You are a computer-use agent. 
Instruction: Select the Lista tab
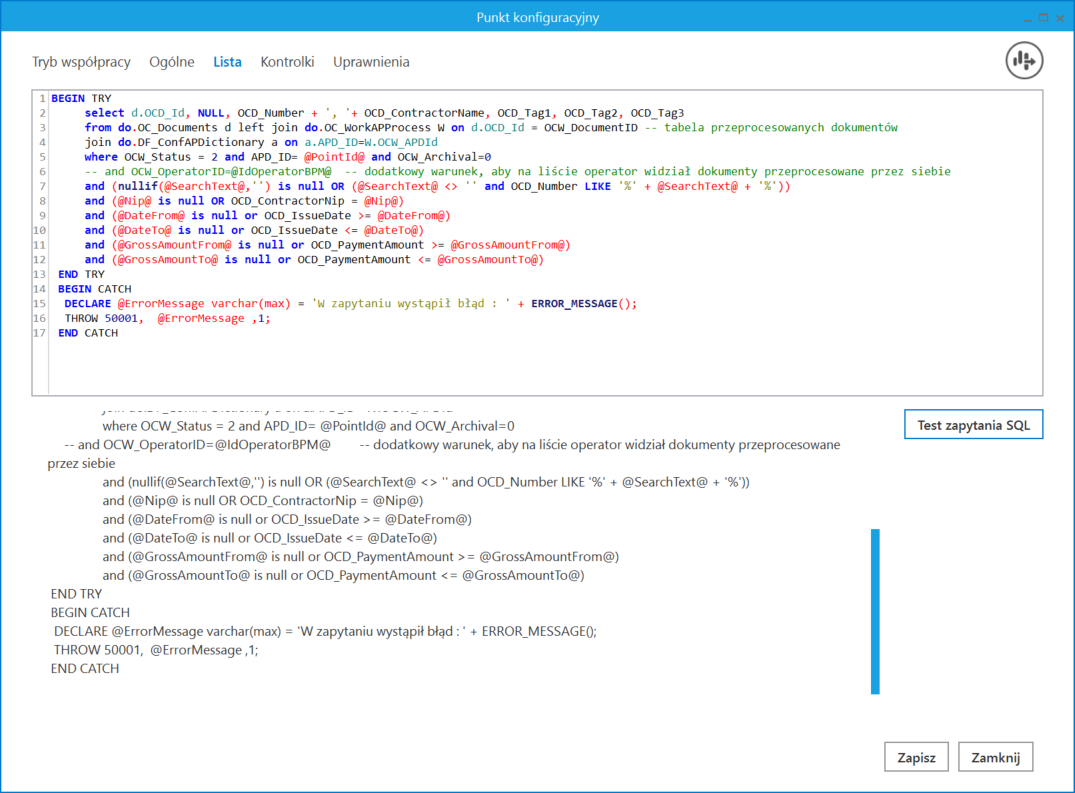tap(227, 62)
